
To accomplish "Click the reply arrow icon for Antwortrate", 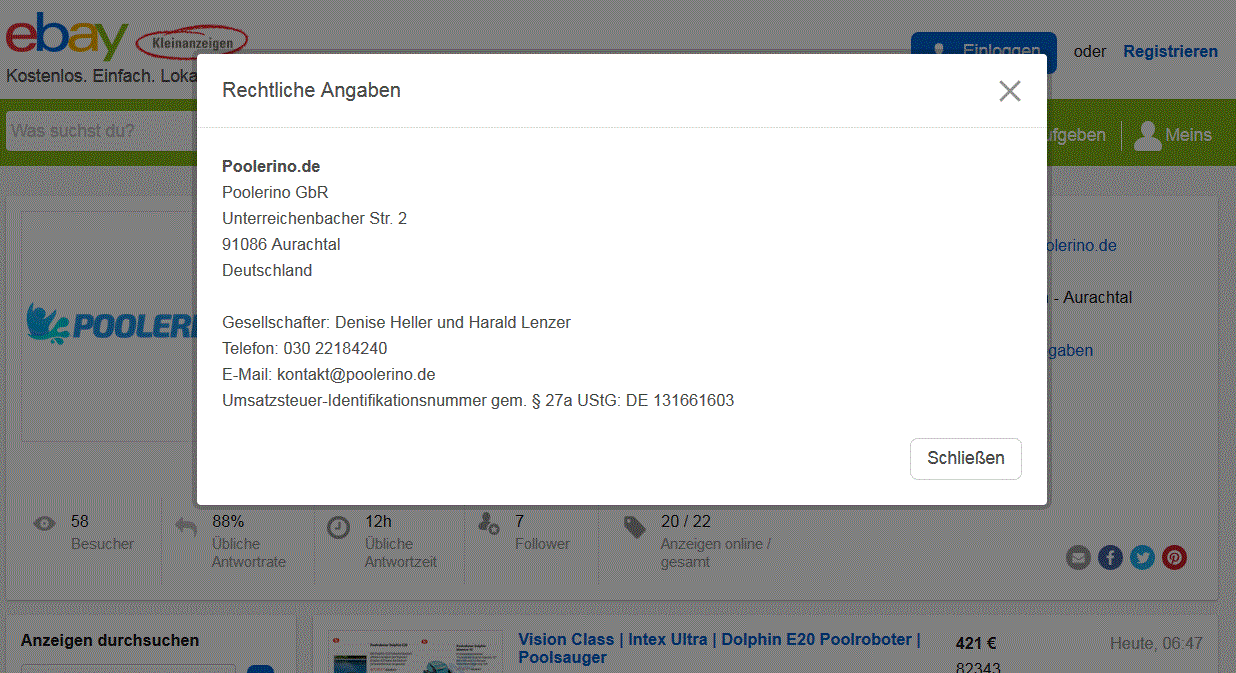I will click(x=186, y=526).
